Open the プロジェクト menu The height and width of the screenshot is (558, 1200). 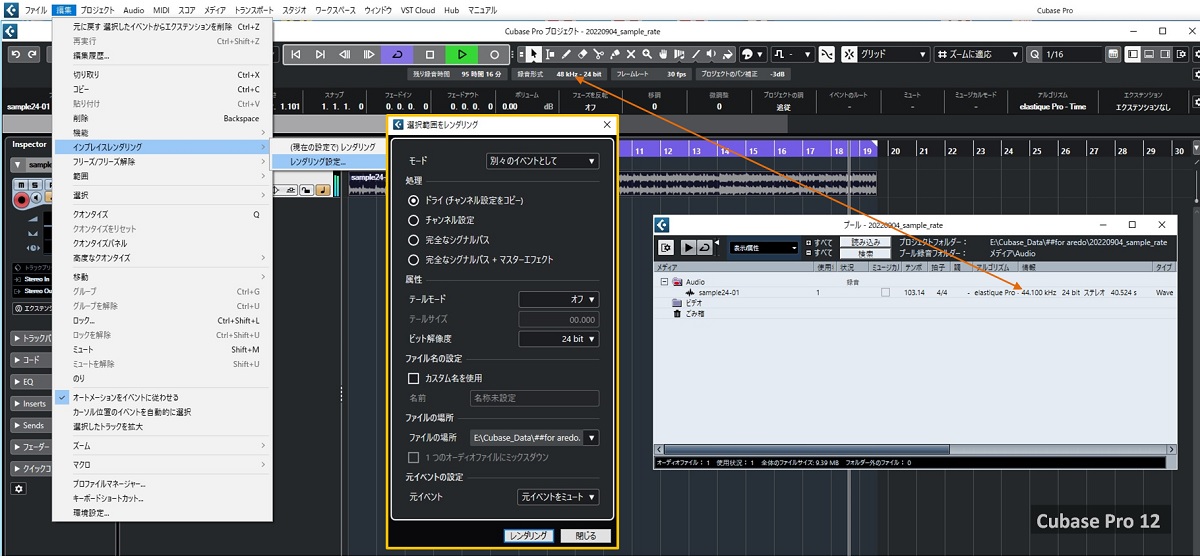pos(97,9)
